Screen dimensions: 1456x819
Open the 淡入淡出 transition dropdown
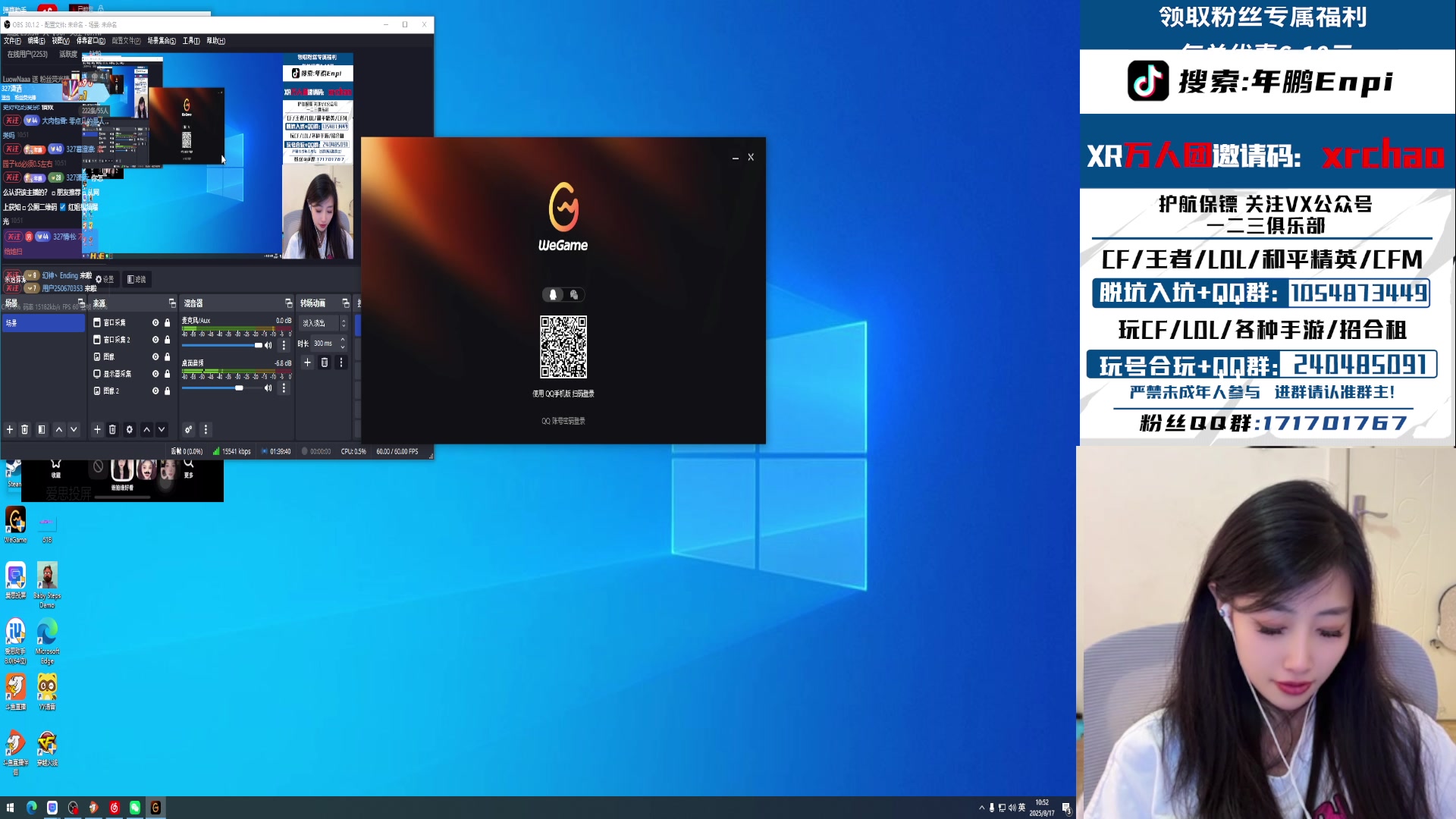tap(324, 323)
